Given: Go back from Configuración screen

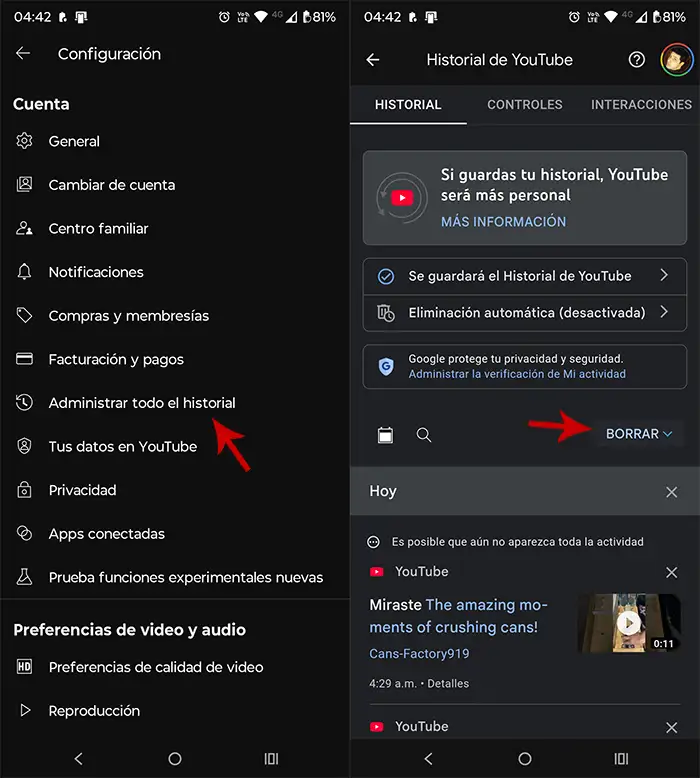Looking at the screenshot, I should (23, 54).
